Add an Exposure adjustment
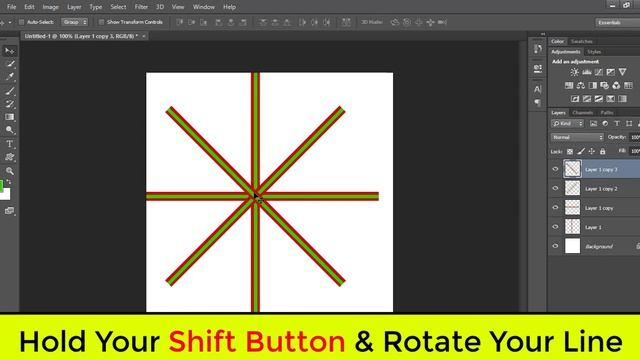 (610, 72)
